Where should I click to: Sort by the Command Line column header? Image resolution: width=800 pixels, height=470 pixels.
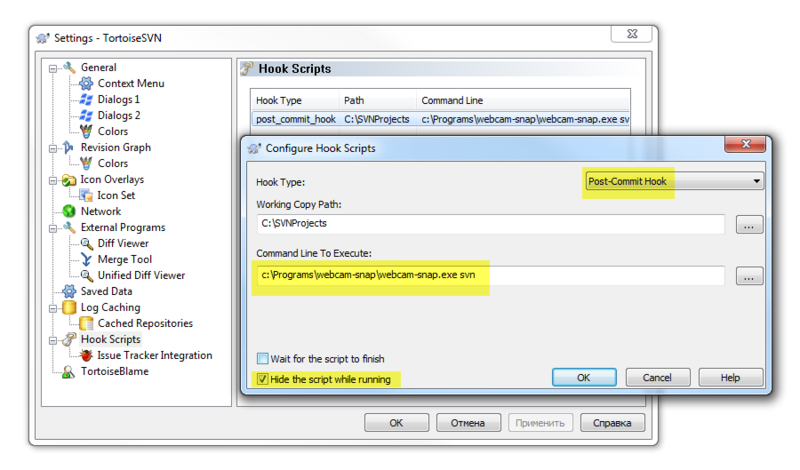click(x=523, y=101)
